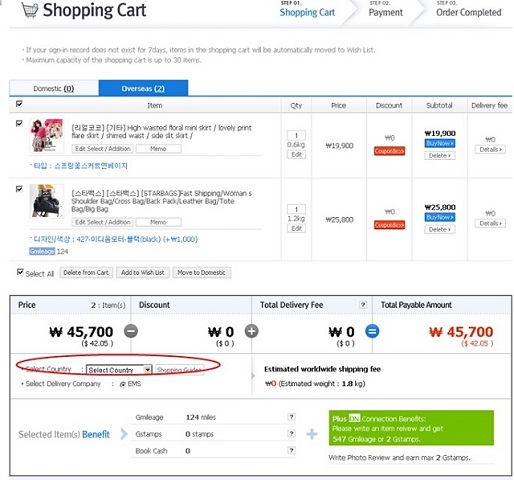Open the Total Delivery Fee help icon
This screenshot has width=514, height=480.
pyautogui.click(x=363, y=304)
